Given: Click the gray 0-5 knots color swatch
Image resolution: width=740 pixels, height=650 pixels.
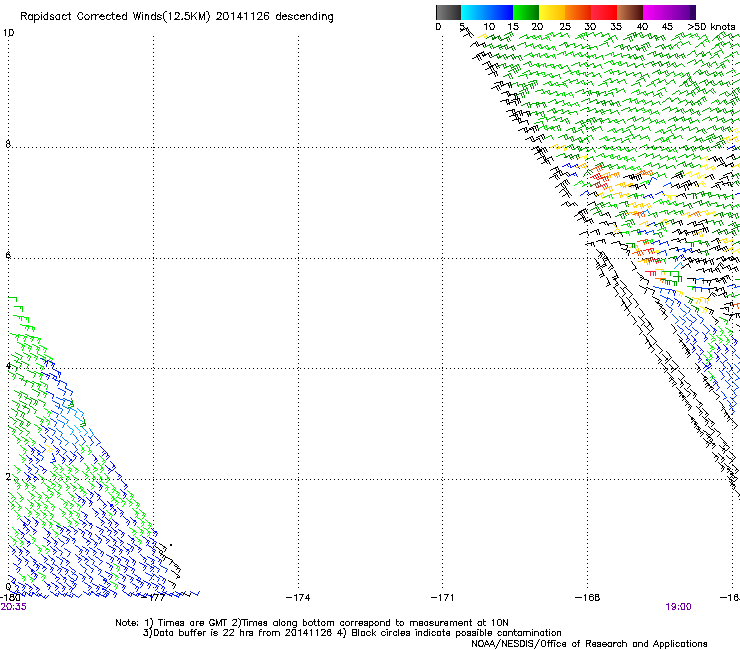Looking at the screenshot, I should coord(448,12).
